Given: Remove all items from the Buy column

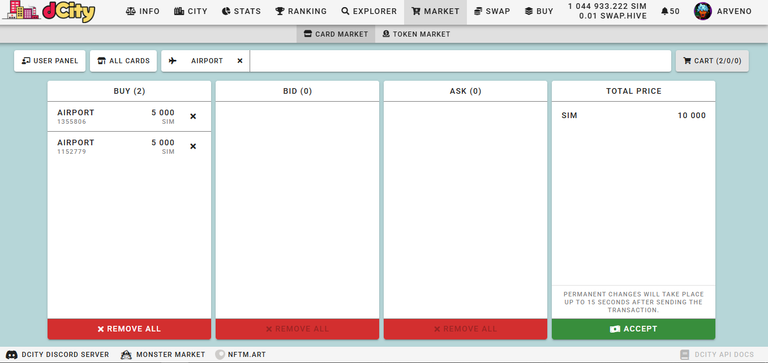Looking at the screenshot, I should [x=129, y=329].
